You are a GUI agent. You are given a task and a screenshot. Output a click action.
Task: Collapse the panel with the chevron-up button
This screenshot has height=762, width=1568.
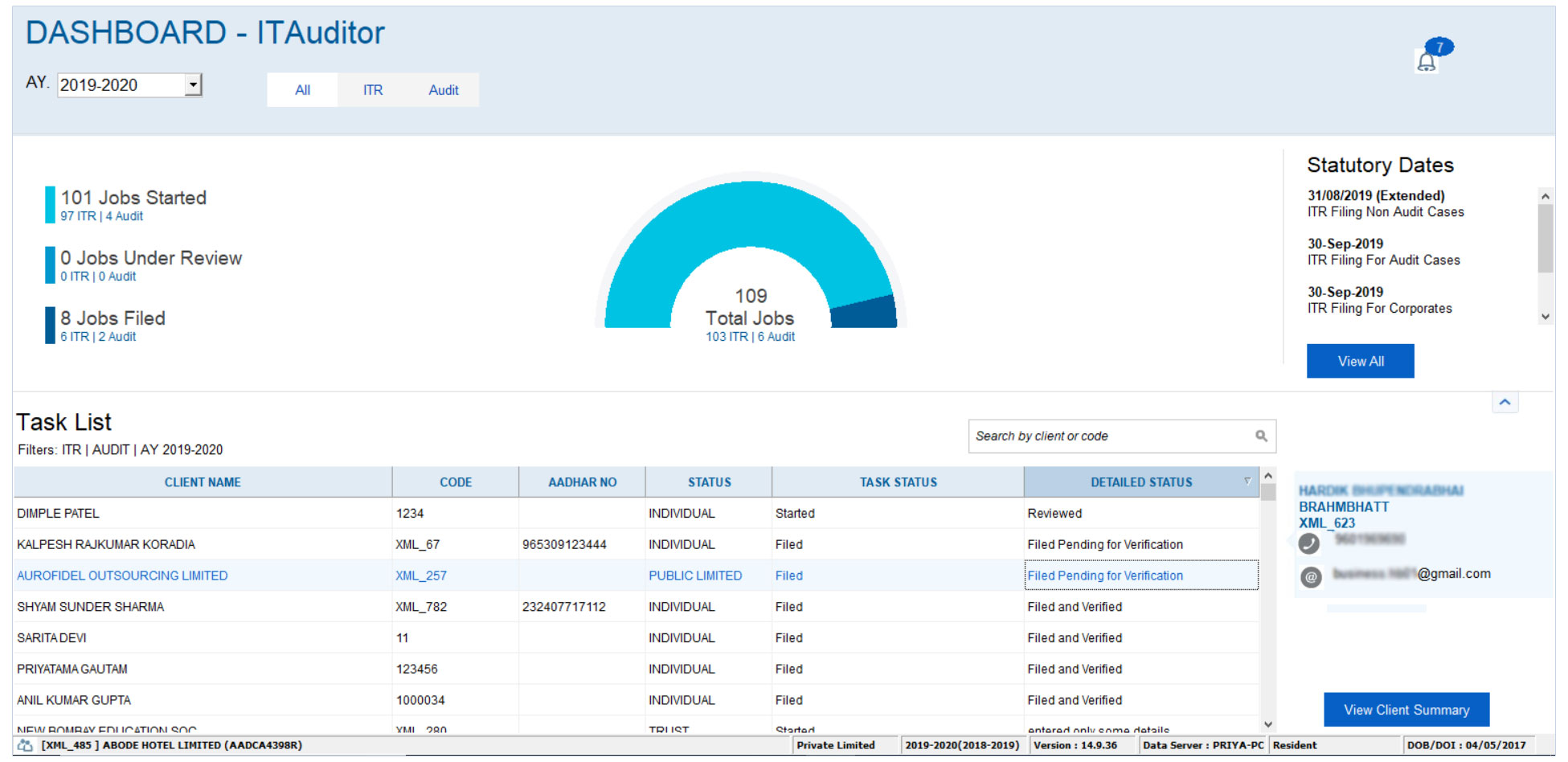pyautogui.click(x=1505, y=402)
